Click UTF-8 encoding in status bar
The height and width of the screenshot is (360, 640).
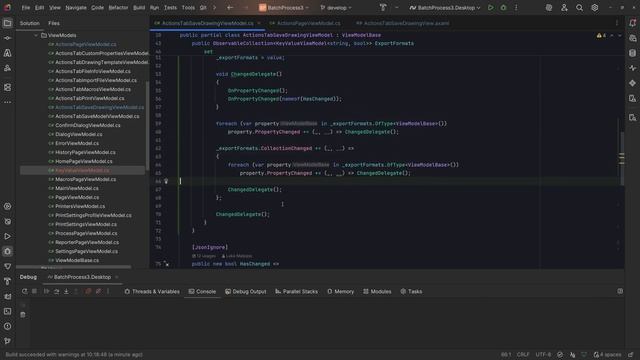pos(543,354)
